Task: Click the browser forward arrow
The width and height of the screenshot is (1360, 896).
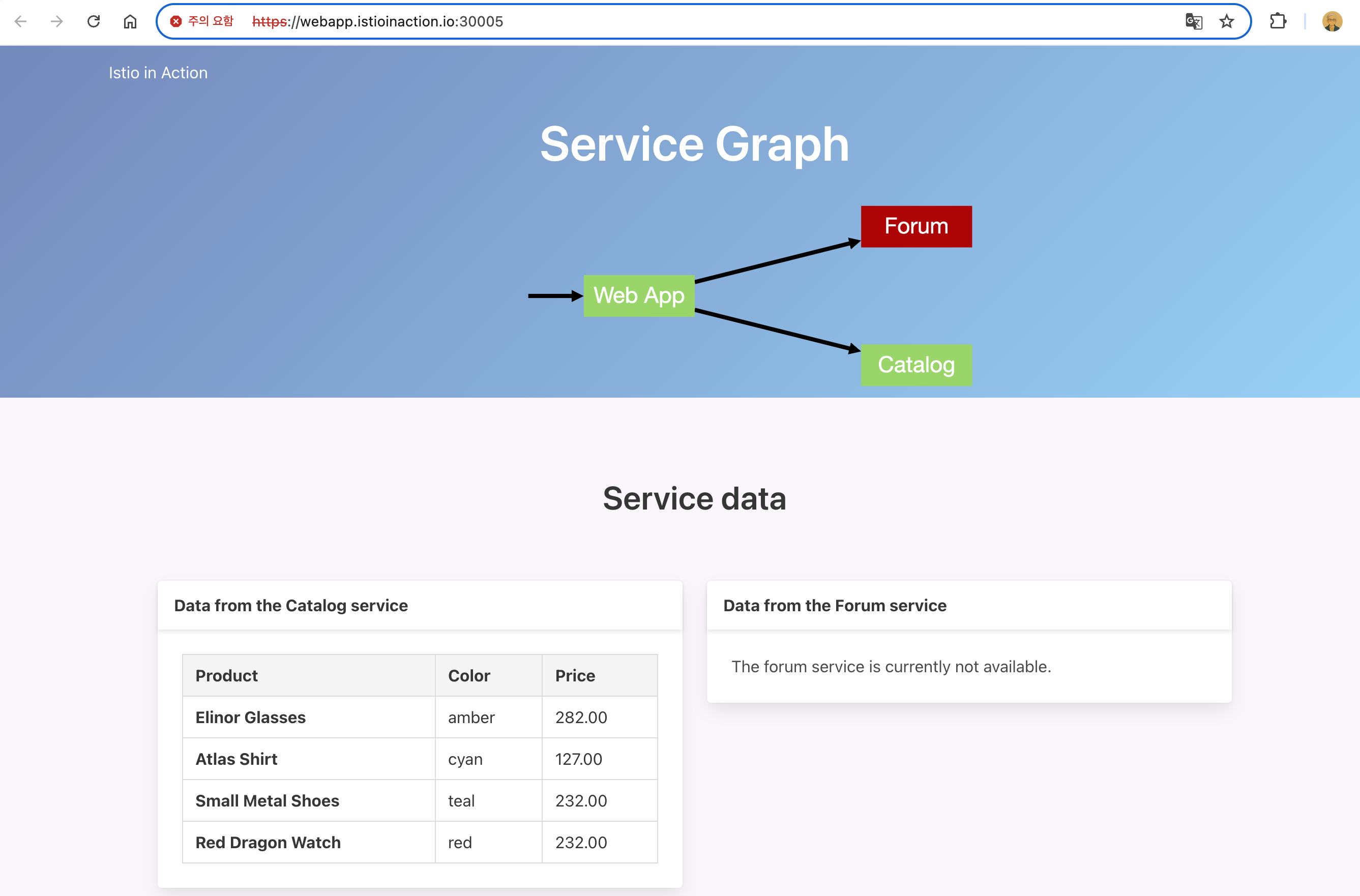Action: click(56, 22)
